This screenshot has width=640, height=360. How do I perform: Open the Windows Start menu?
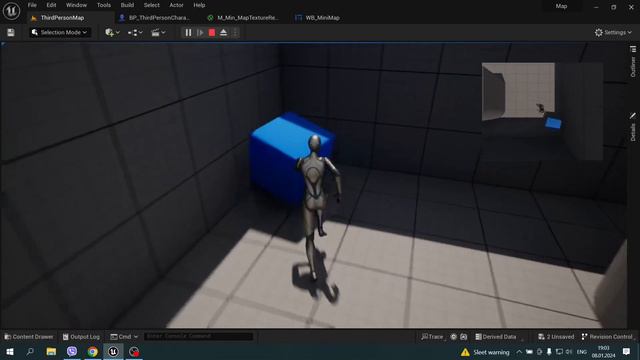pyautogui.click(x=9, y=351)
